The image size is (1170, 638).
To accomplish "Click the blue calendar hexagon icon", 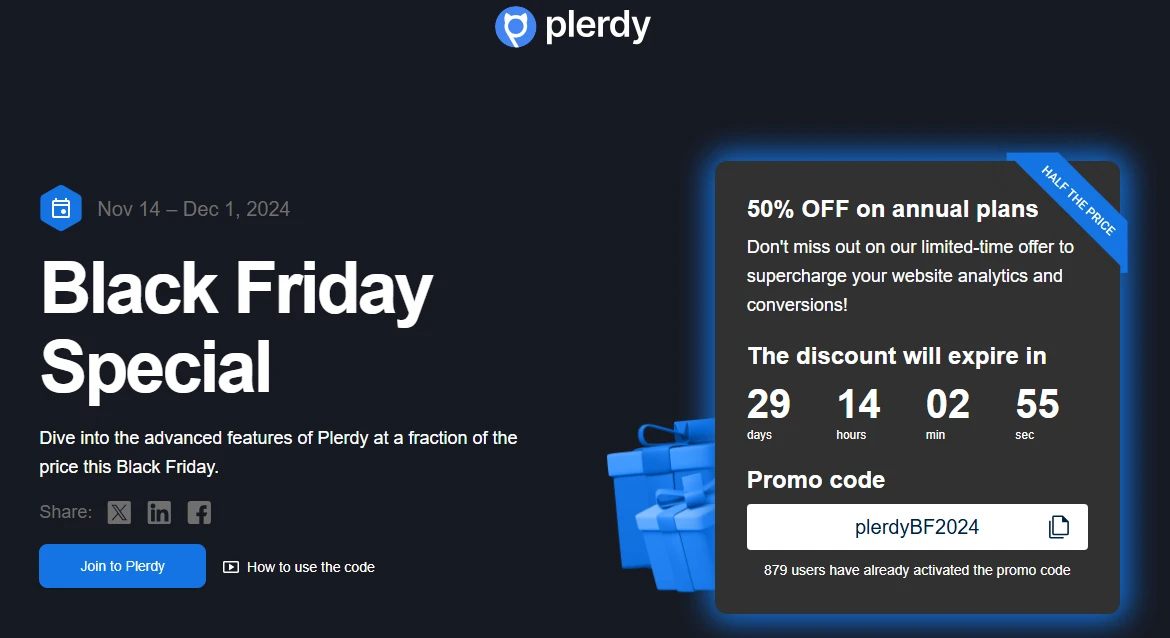I will click(x=61, y=208).
